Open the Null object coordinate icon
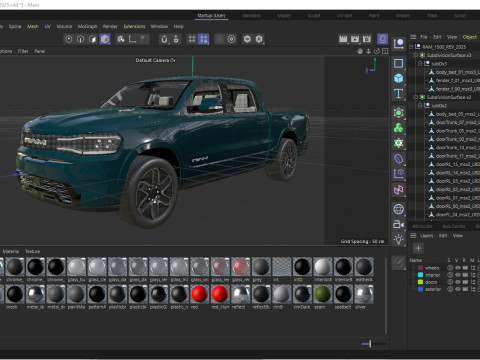The height and width of the screenshot is (360, 480). tap(398, 44)
